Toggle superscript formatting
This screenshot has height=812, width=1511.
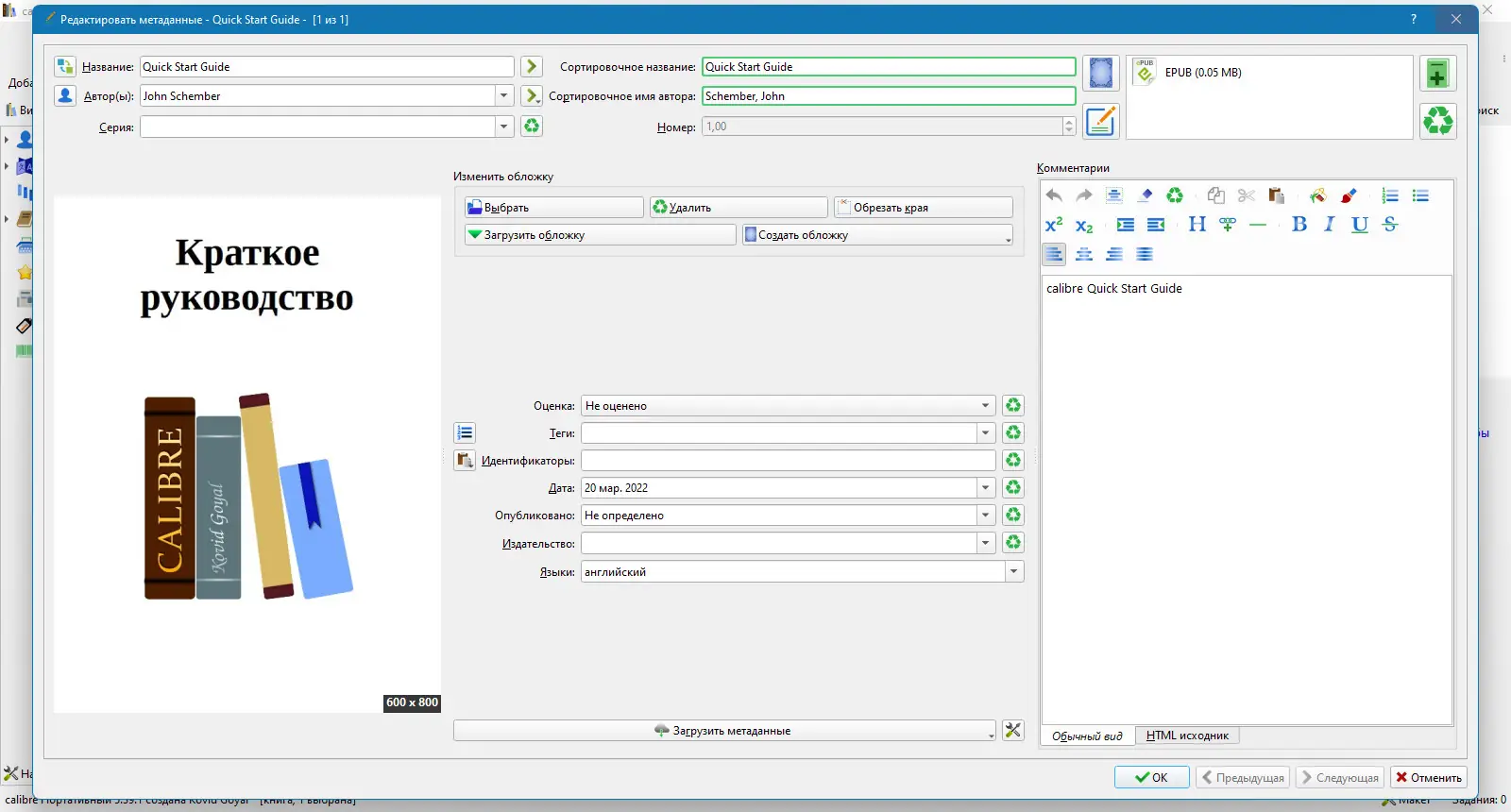[x=1054, y=225]
